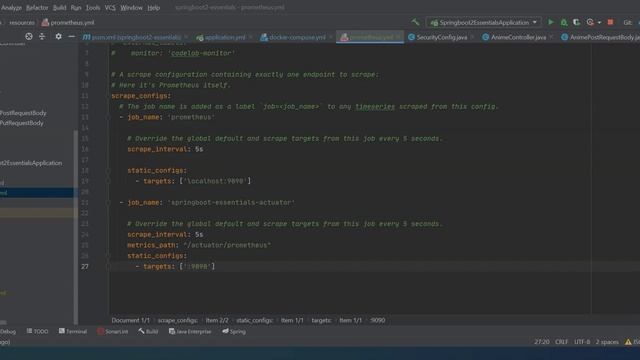Viewport: 640px width, 360px height.
Task: Click the collapse all icon in project panel
Action: tap(42, 36)
